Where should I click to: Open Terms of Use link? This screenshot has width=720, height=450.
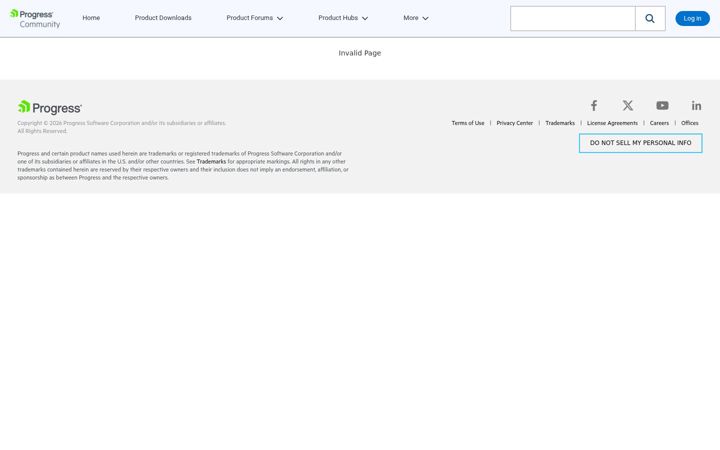point(467,123)
